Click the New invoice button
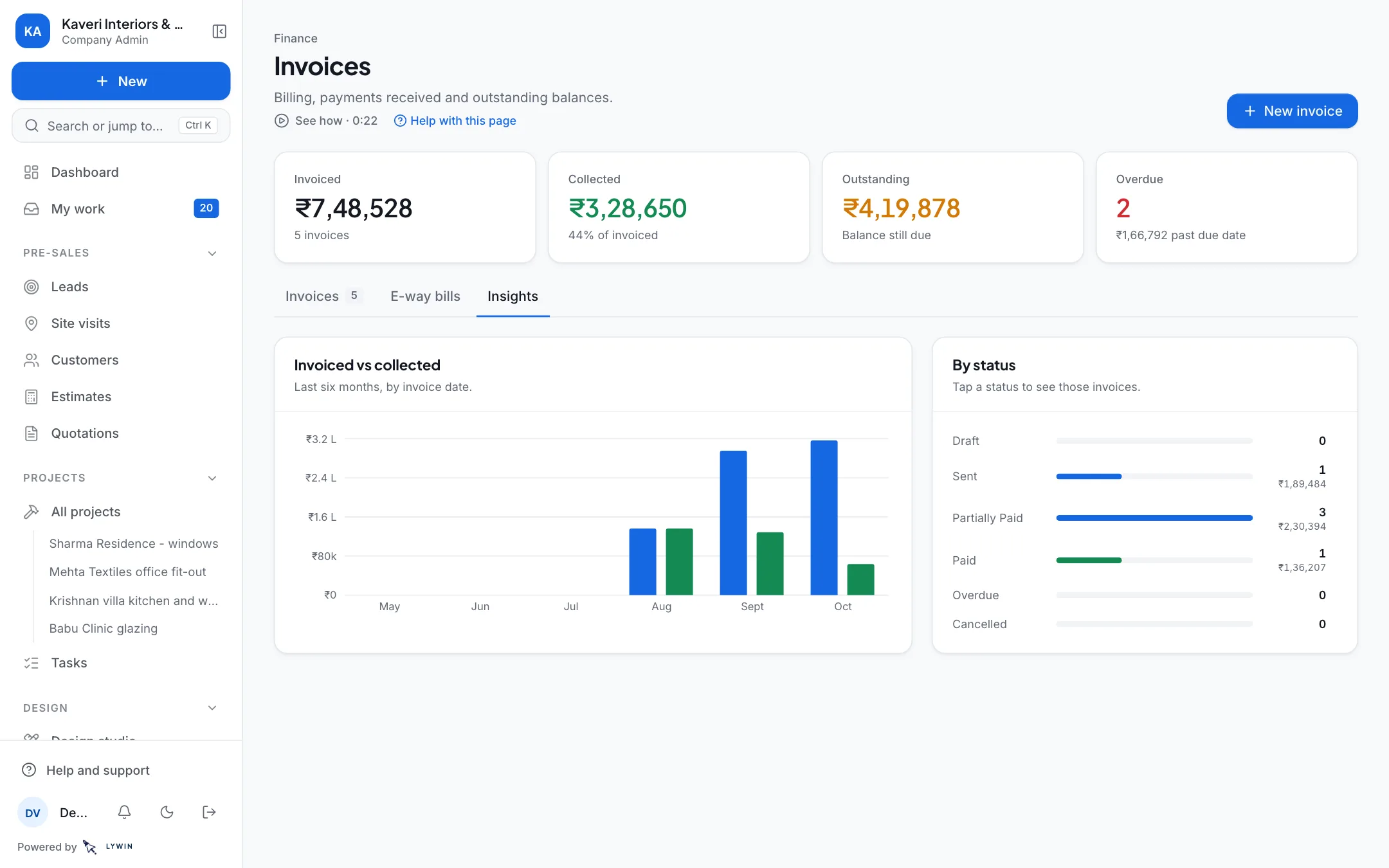 (x=1292, y=111)
